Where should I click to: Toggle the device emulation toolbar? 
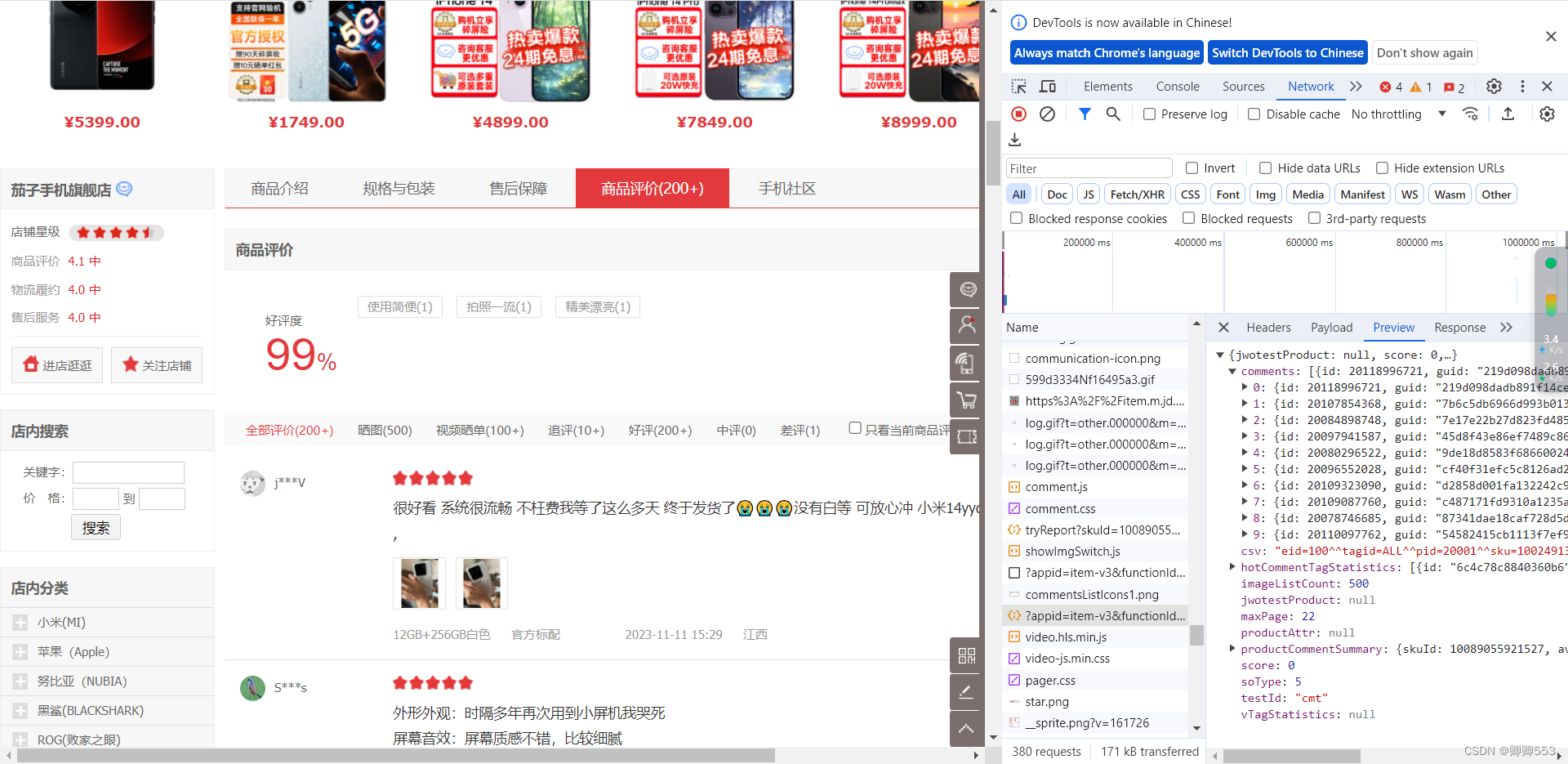coord(1048,86)
